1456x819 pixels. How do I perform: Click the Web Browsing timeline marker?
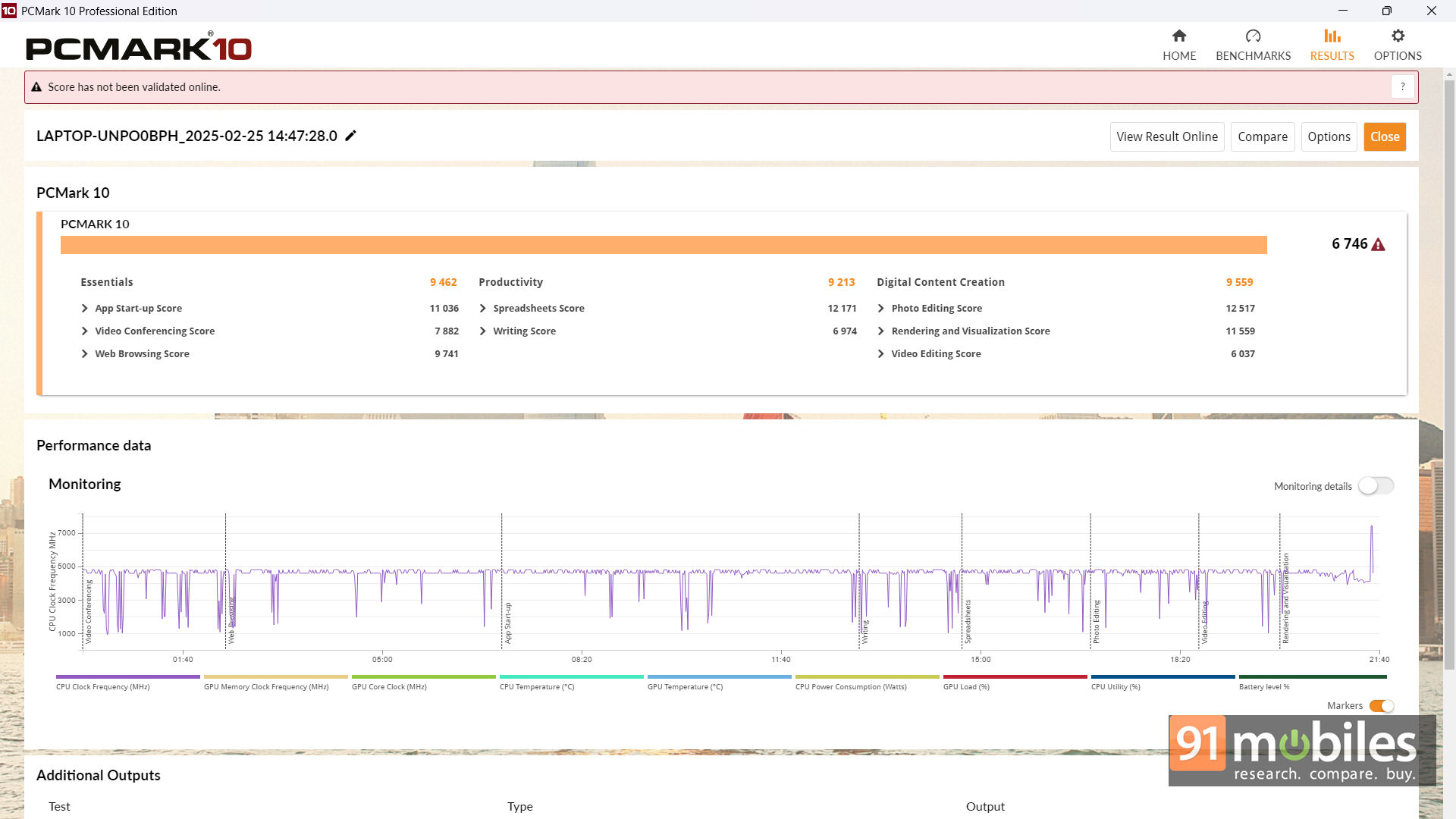(x=231, y=620)
